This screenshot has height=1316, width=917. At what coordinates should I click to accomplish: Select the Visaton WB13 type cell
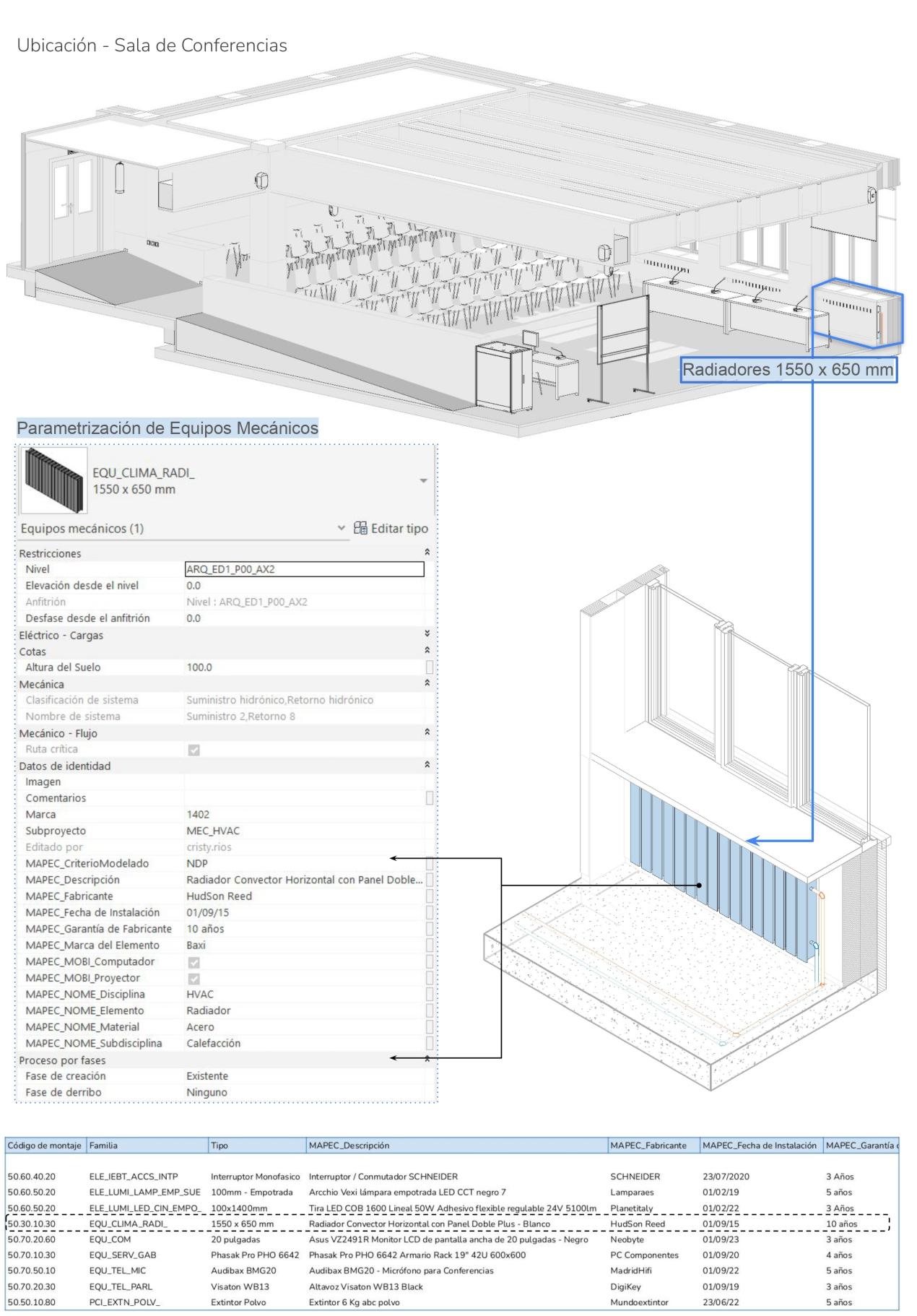tap(240, 1286)
